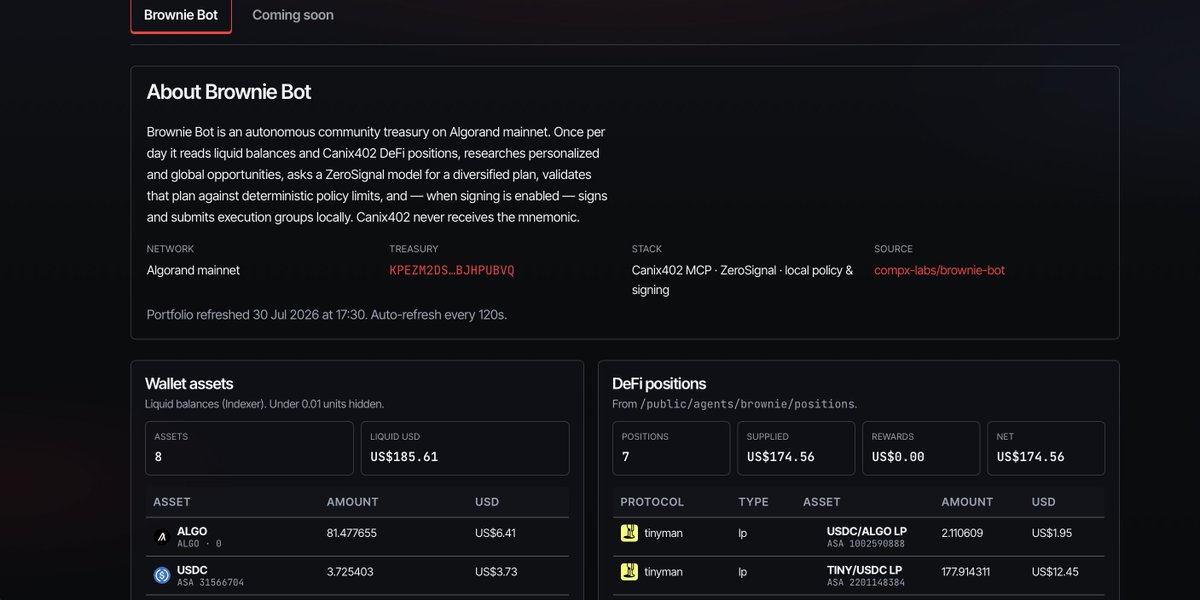Viewport: 1200px width, 600px height.
Task: Click the Wallet assets heading
Action: point(189,383)
